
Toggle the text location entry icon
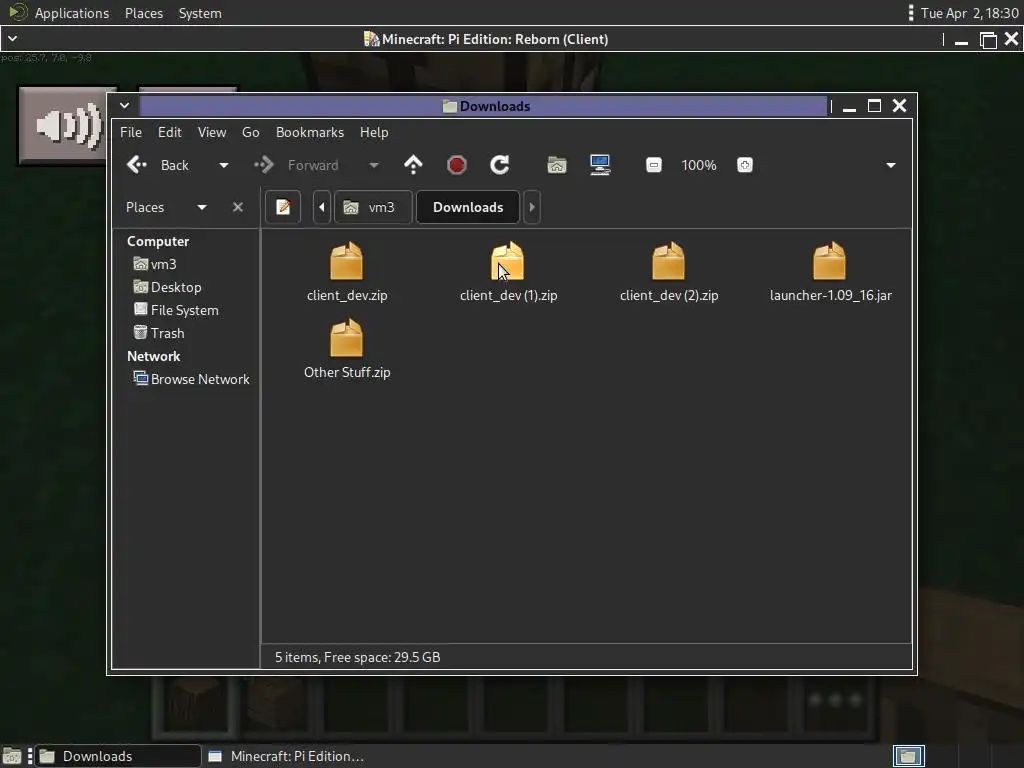(x=283, y=207)
